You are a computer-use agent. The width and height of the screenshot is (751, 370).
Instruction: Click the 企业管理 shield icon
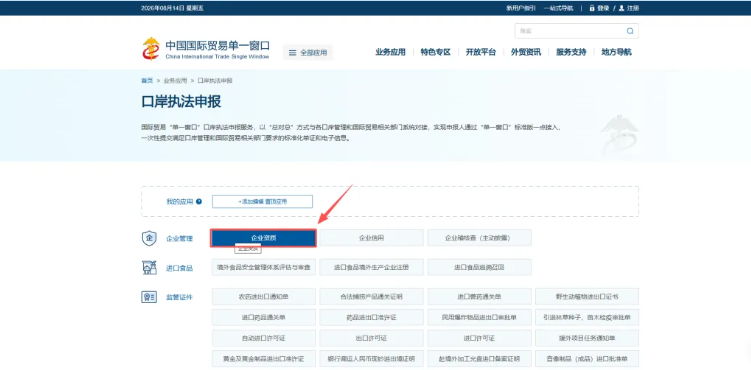(x=149, y=238)
